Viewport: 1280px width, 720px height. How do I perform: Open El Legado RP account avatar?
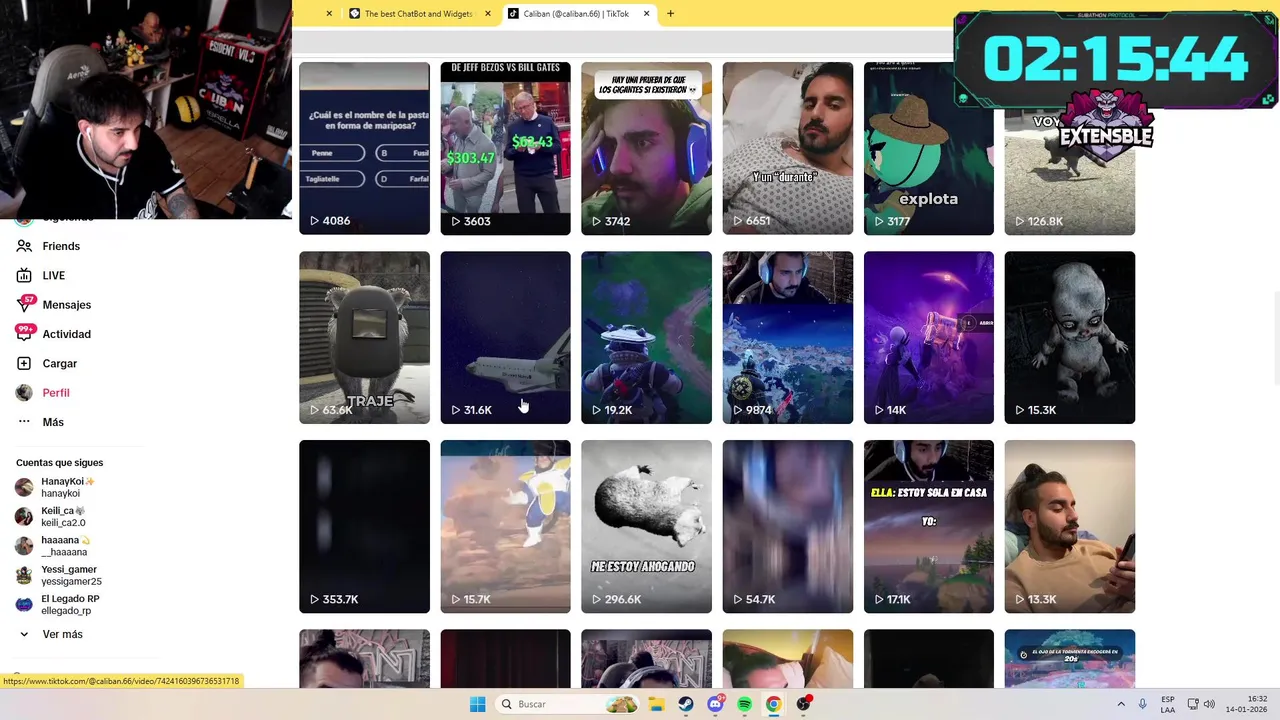point(24,604)
